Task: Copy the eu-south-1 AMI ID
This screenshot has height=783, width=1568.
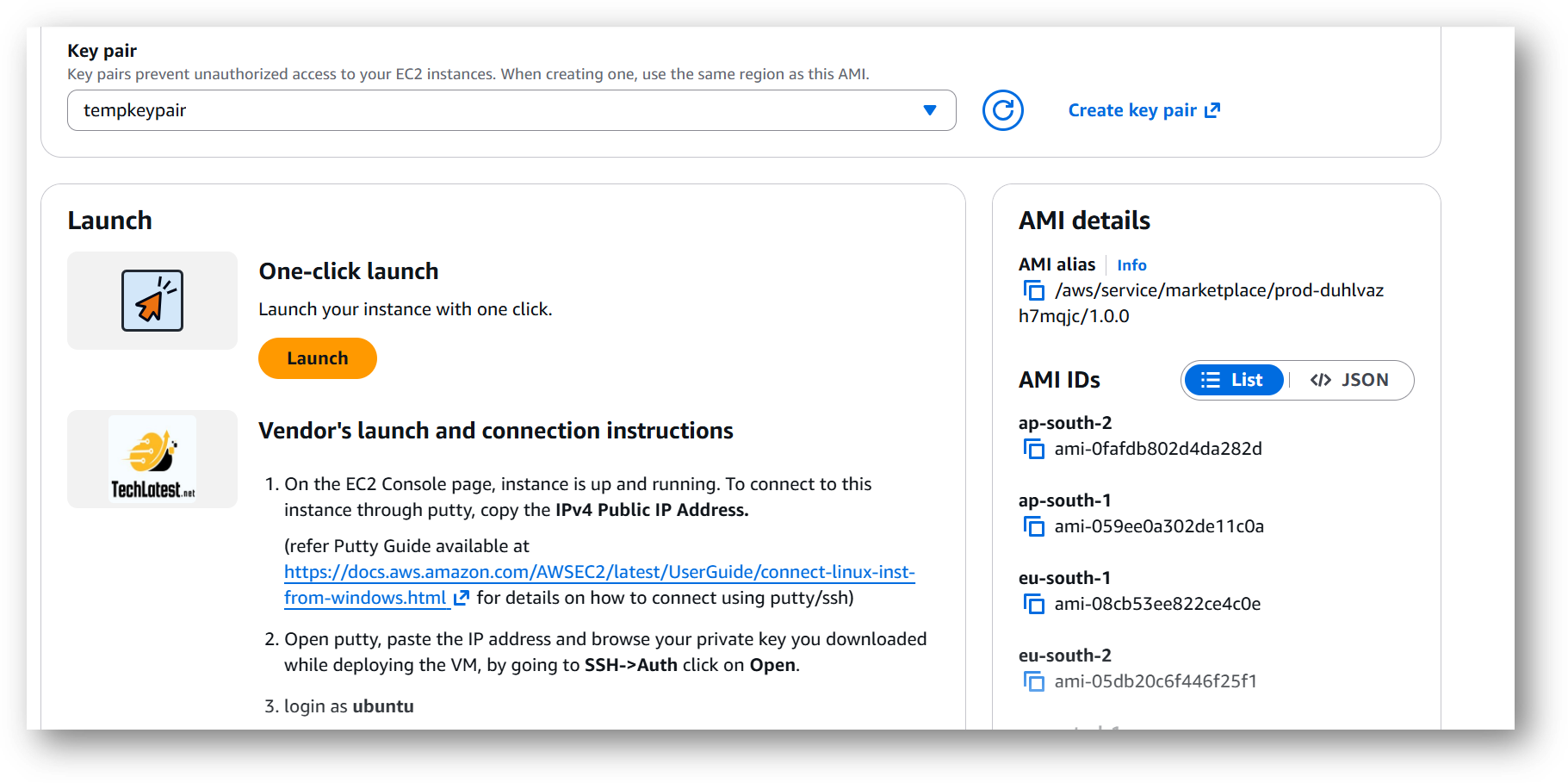Action: 1033,604
